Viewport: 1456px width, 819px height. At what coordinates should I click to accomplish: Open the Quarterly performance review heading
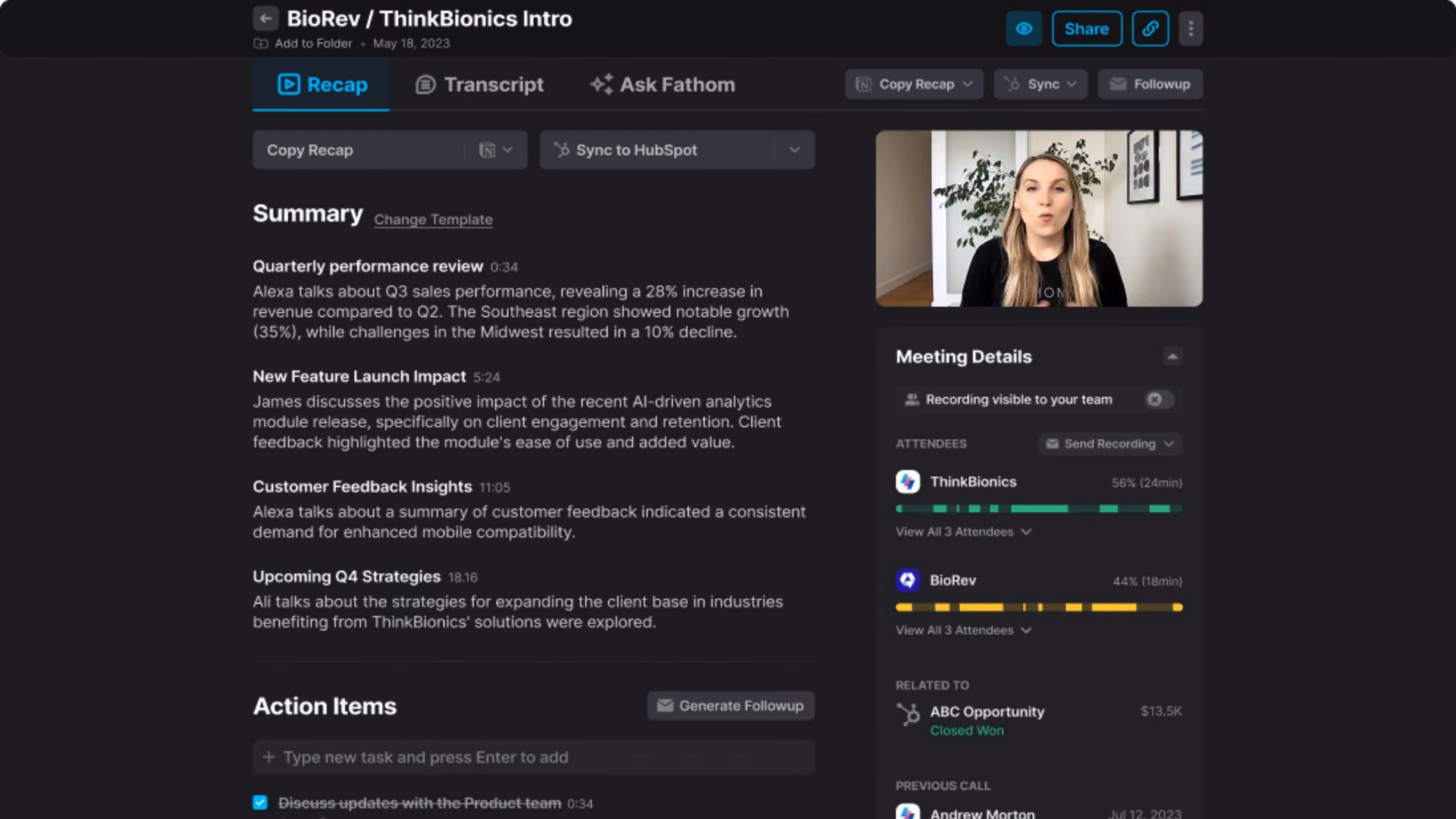click(368, 266)
